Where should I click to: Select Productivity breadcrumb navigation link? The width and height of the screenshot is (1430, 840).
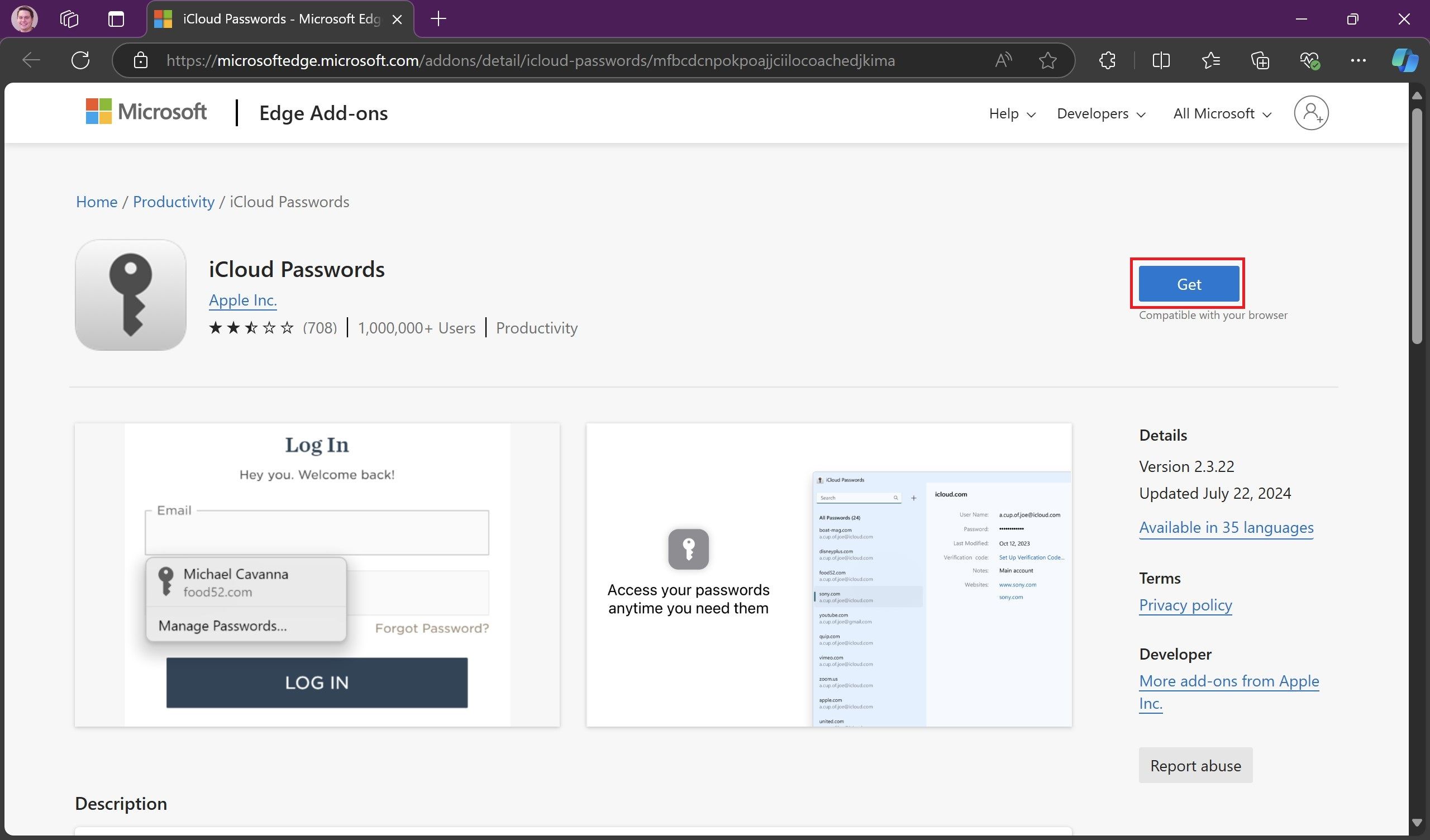(174, 201)
